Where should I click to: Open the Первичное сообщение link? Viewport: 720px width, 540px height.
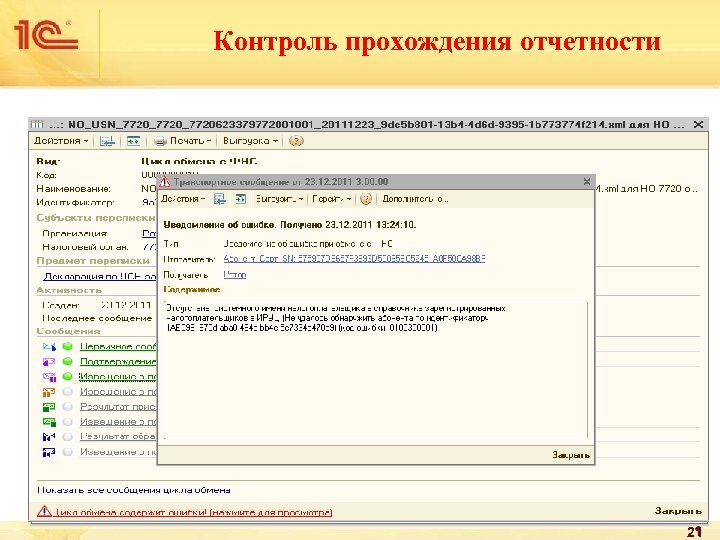tap(118, 346)
